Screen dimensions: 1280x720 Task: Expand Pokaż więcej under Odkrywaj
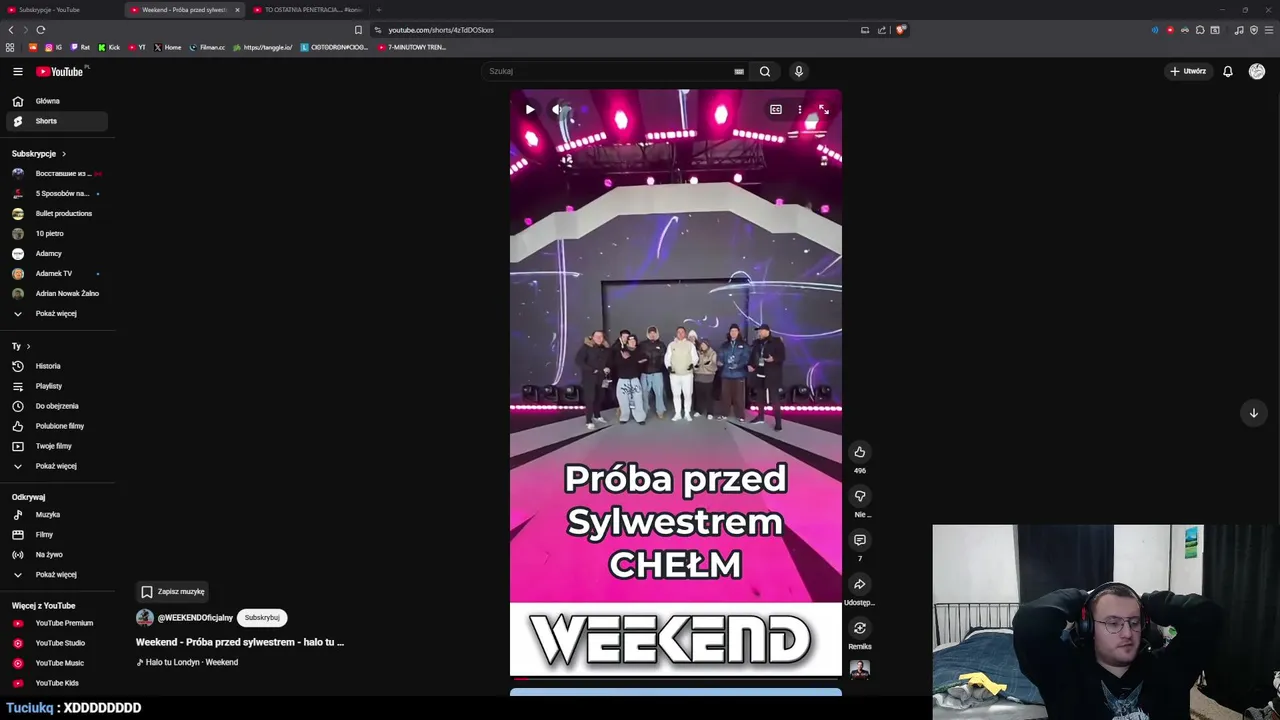click(57, 574)
